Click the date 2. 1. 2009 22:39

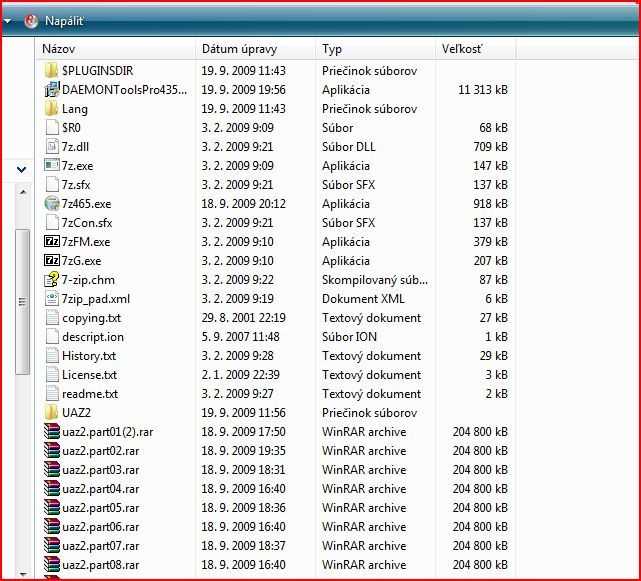point(241,375)
